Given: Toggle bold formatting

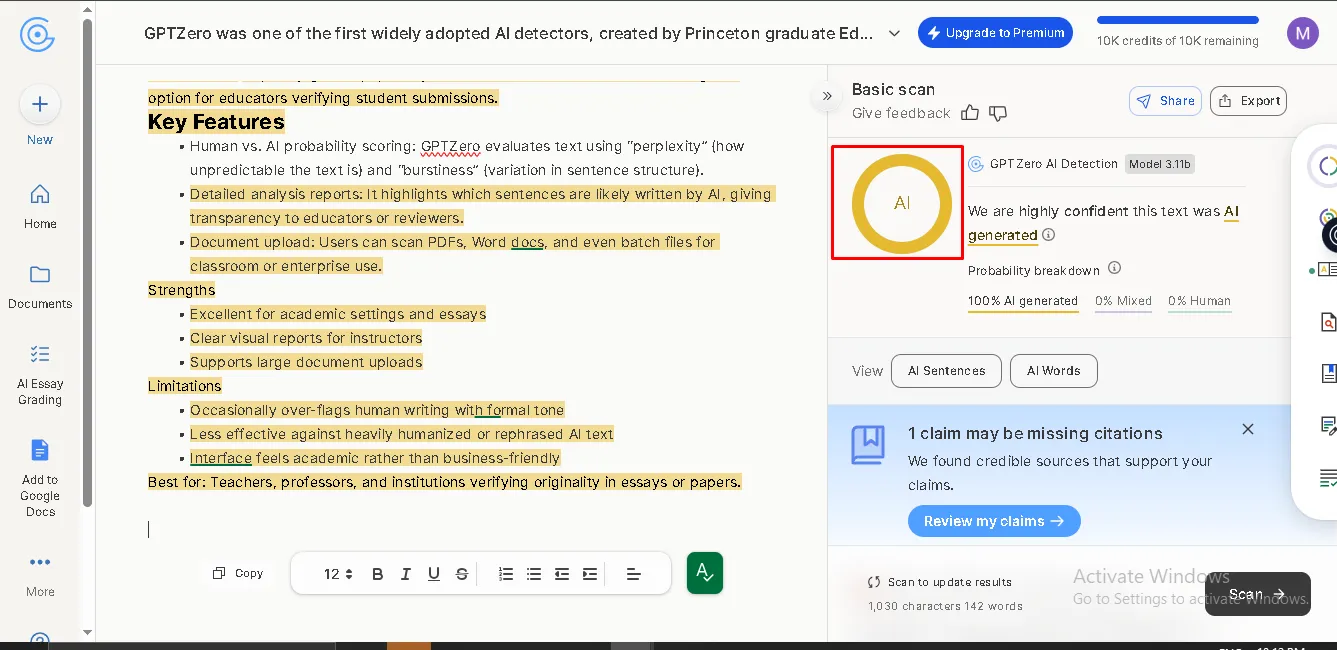Looking at the screenshot, I should pos(377,574).
